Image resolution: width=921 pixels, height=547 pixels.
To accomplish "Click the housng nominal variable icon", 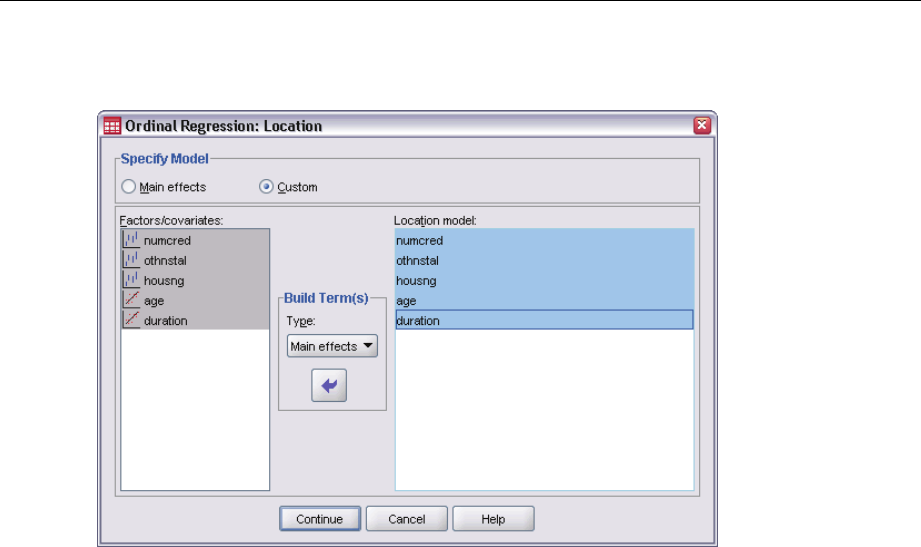I will [x=132, y=280].
